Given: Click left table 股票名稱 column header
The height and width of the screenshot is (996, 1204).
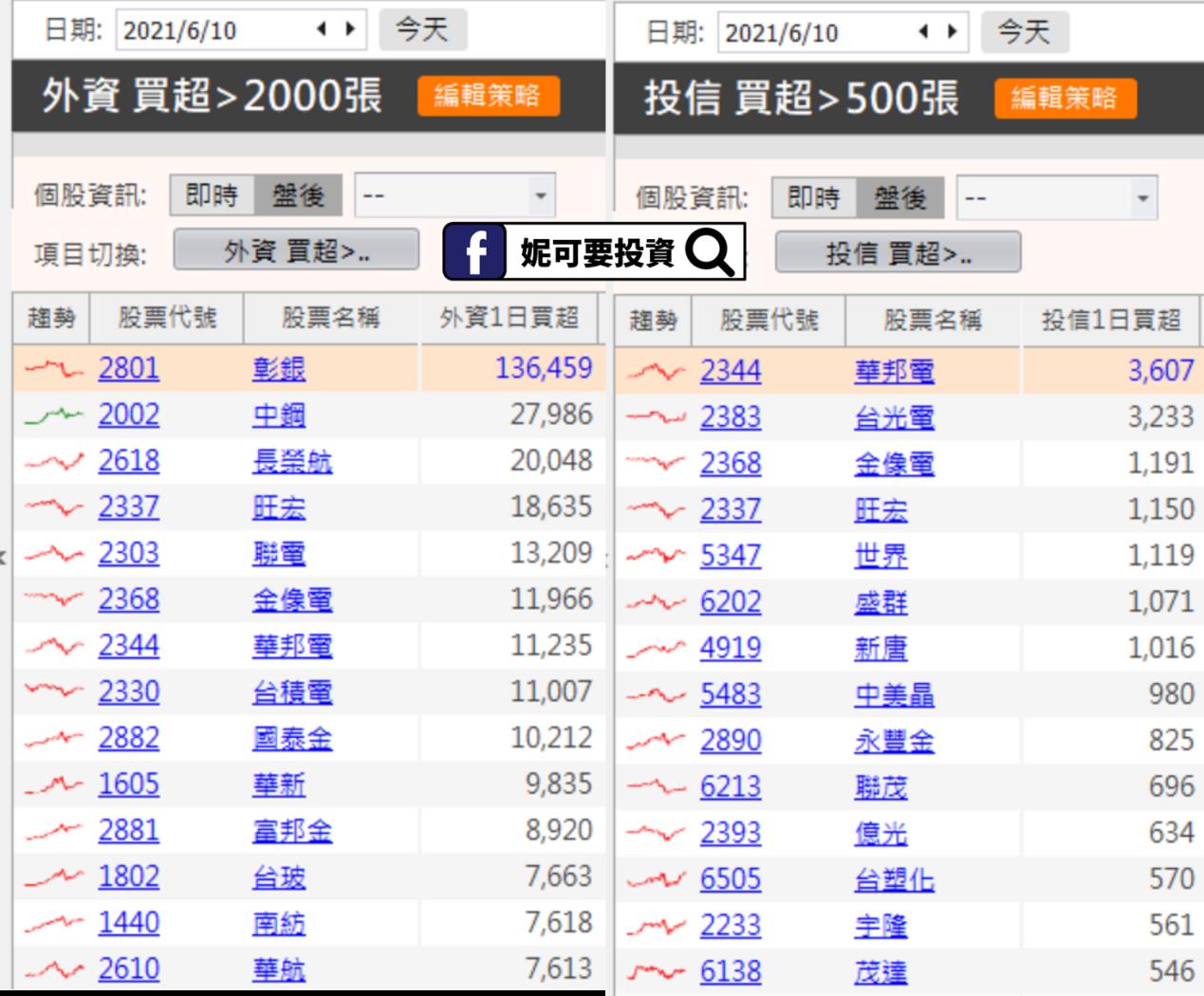Looking at the screenshot, I should point(331,318).
